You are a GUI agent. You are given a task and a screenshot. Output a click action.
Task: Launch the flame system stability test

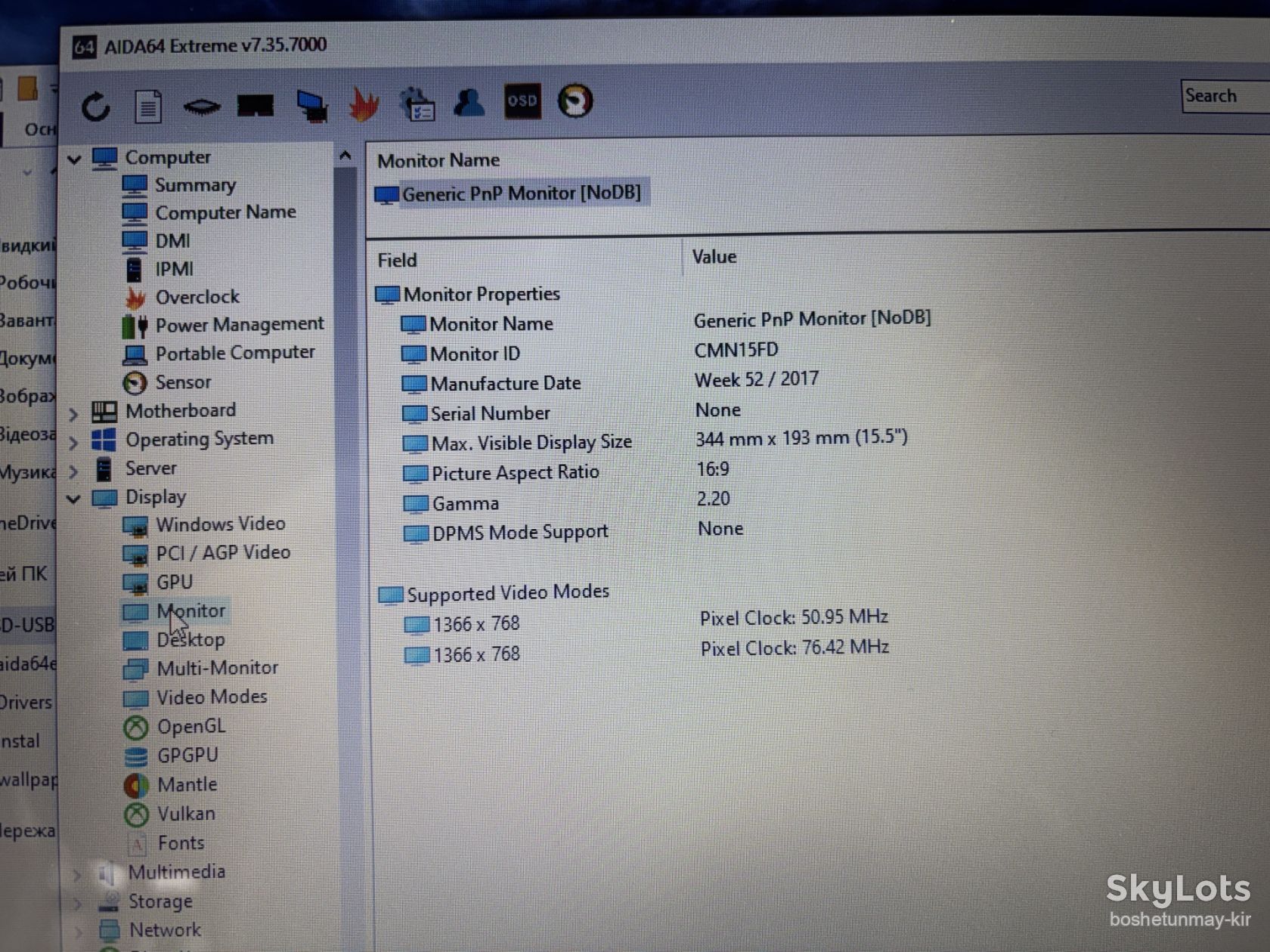click(364, 104)
